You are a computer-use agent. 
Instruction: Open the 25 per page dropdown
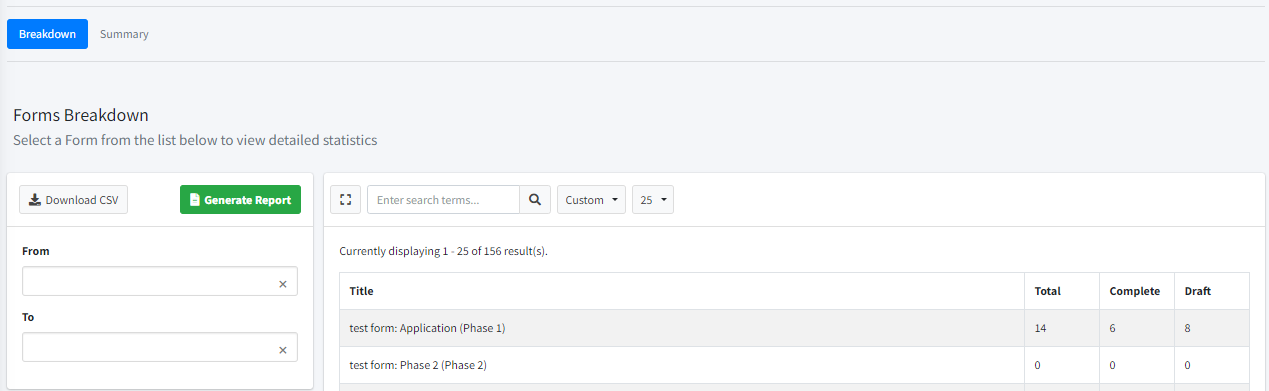tap(653, 200)
